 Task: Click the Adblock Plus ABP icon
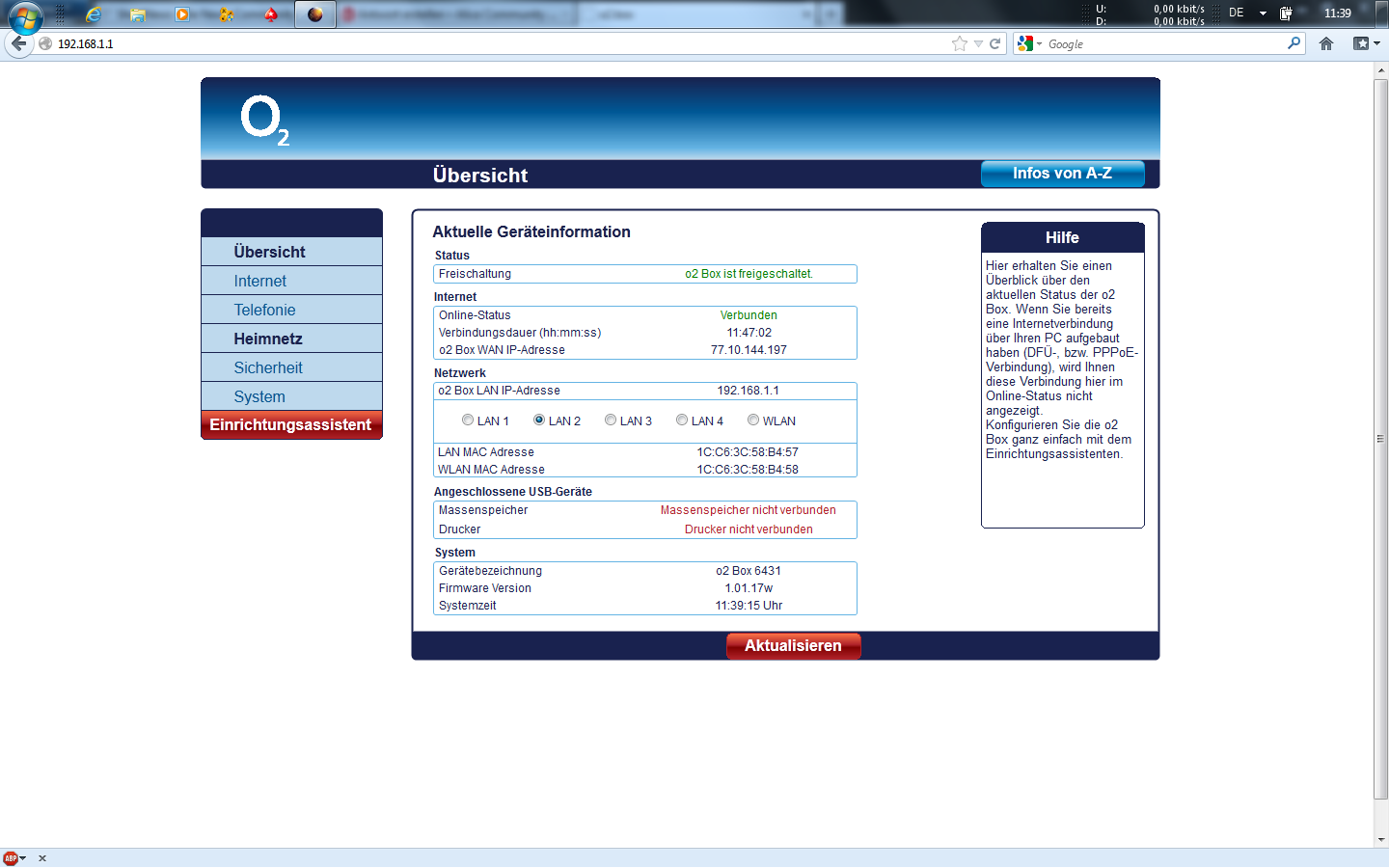tap(11, 858)
